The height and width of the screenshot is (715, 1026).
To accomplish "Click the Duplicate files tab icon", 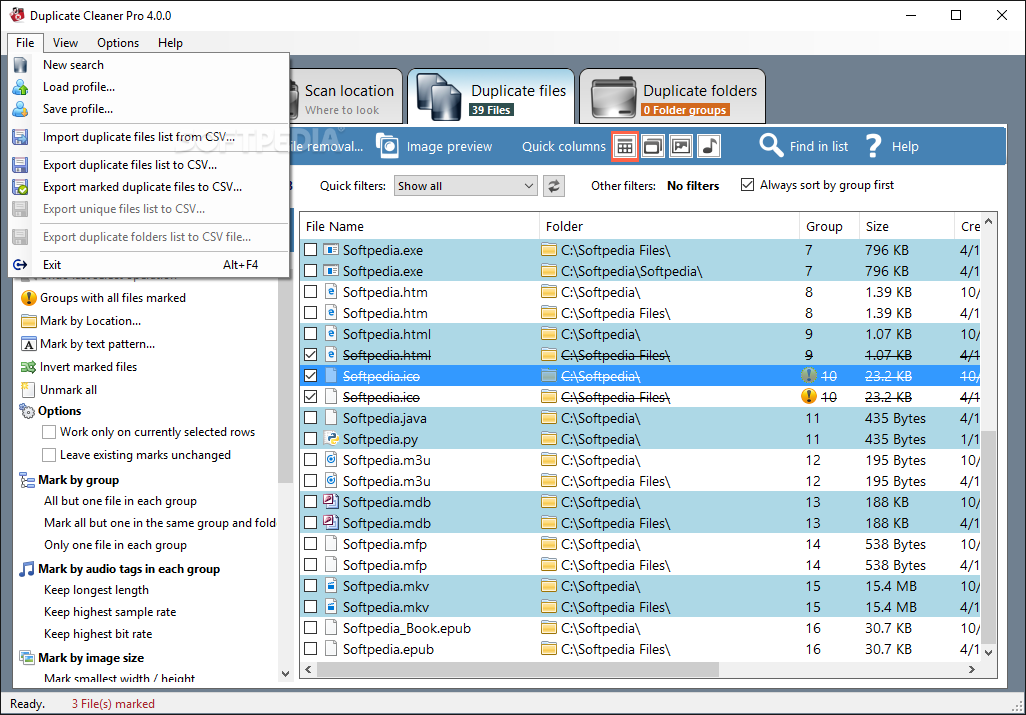I will (x=439, y=97).
